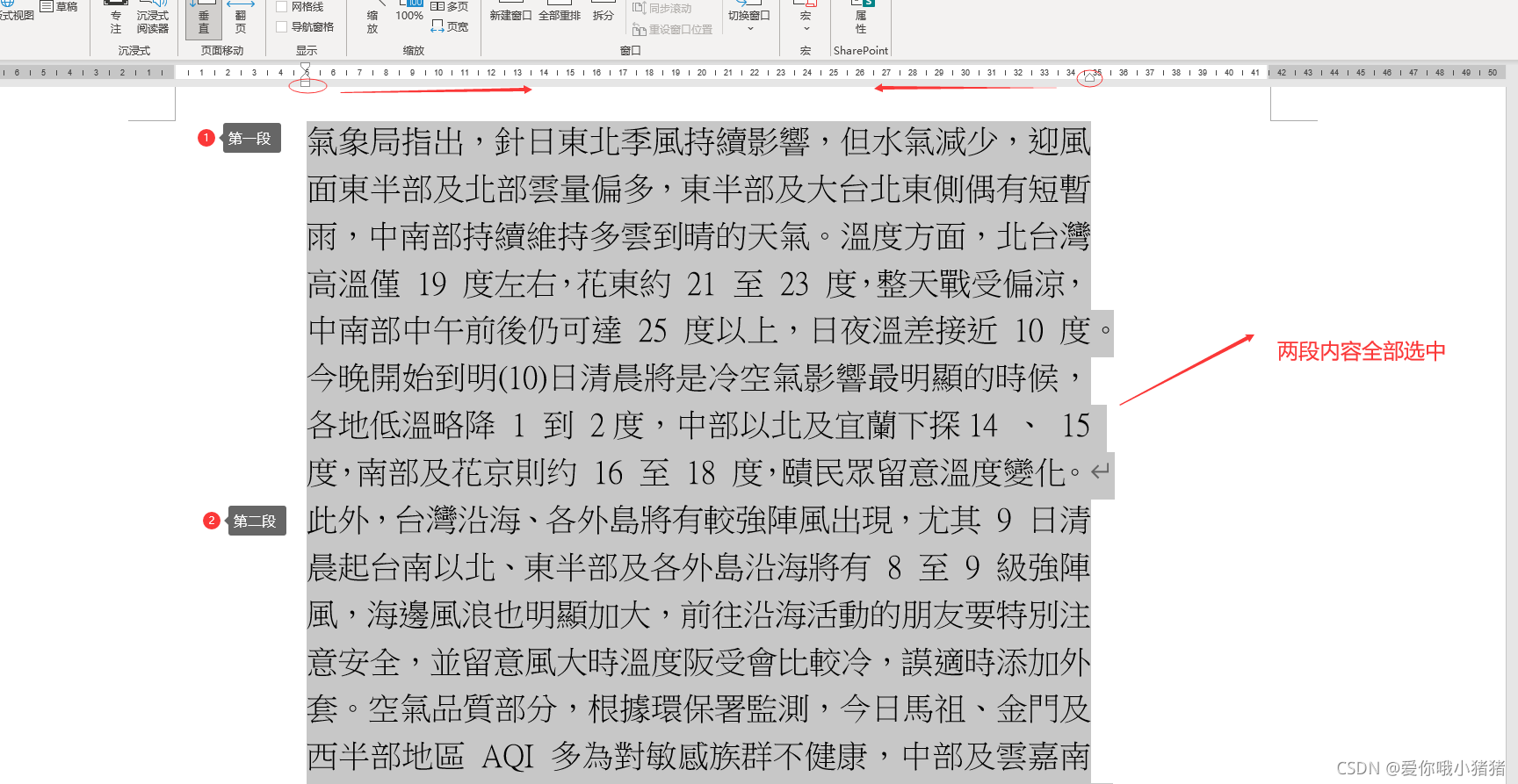Image resolution: width=1518 pixels, height=784 pixels.
Task: Select the 翻页 side-to-side page movement
Action: (x=241, y=18)
